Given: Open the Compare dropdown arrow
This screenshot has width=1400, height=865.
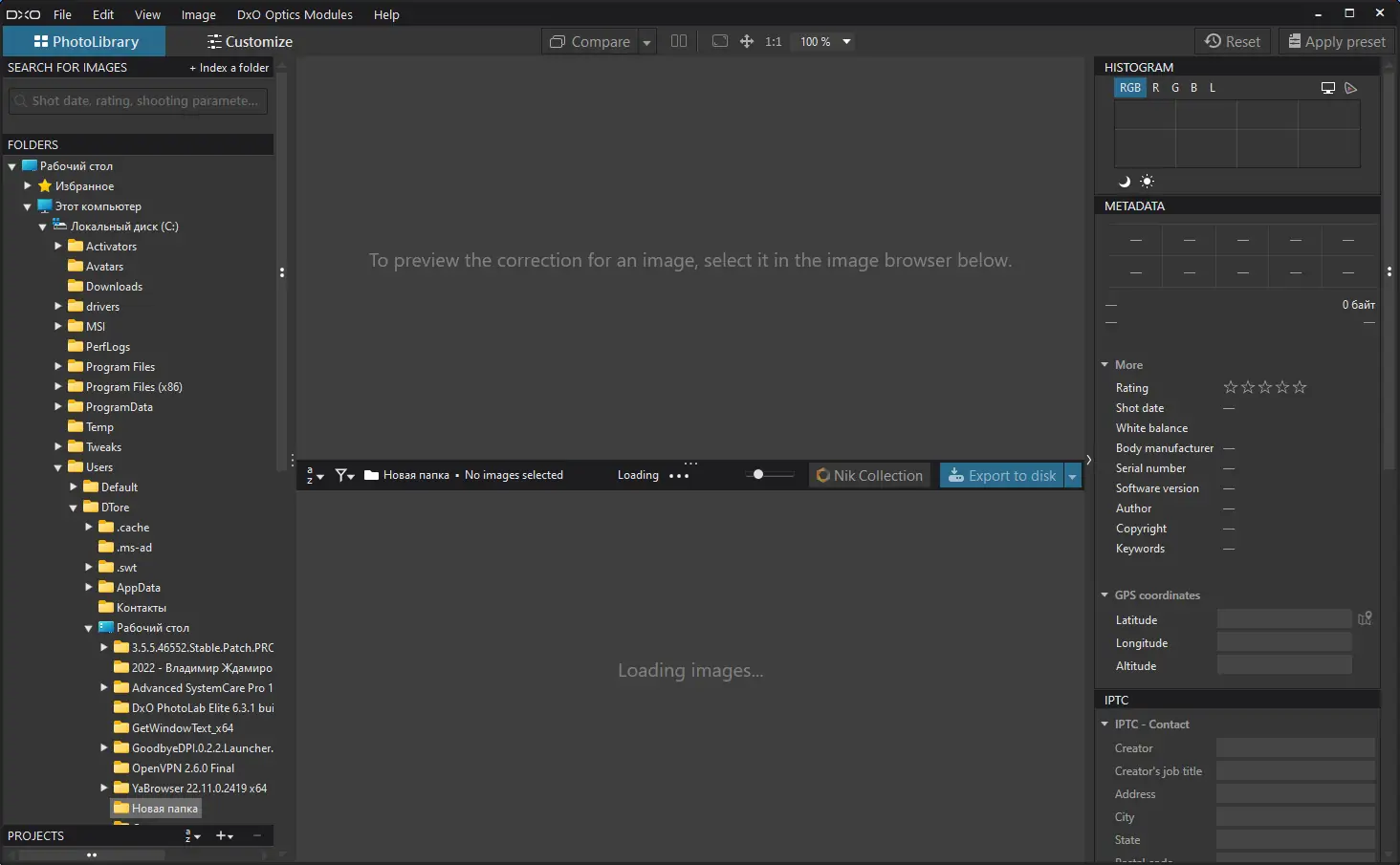Looking at the screenshot, I should [647, 42].
